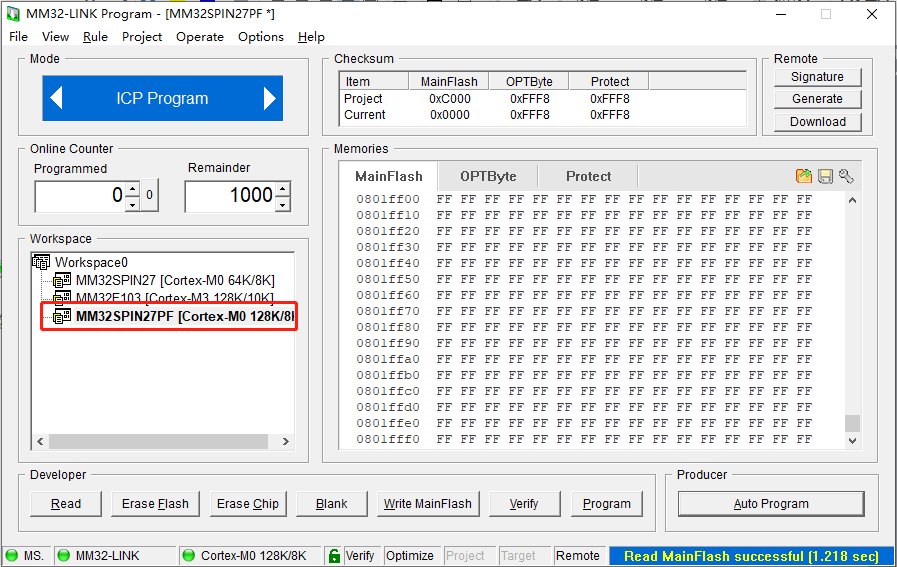The height and width of the screenshot is (567, 897).
Task: Click the key and wrench icon in Memories
Action: tap(846, 176)
